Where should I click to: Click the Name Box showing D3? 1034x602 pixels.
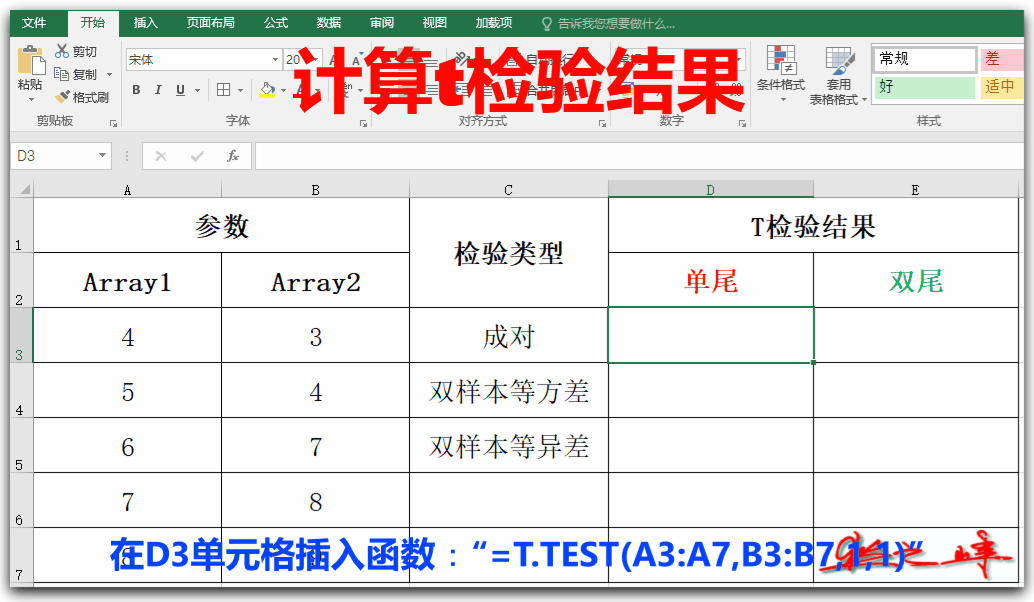point(54,156)
